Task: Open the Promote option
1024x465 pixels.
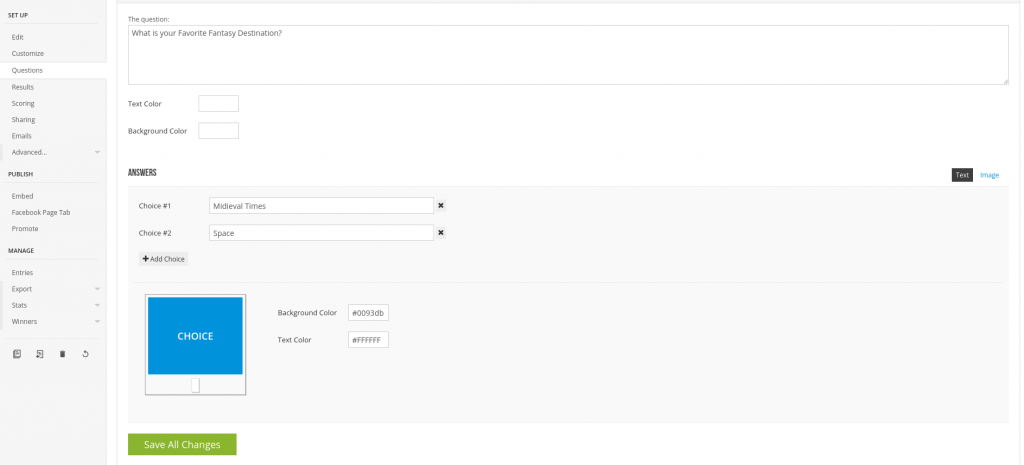Action: 25,229
